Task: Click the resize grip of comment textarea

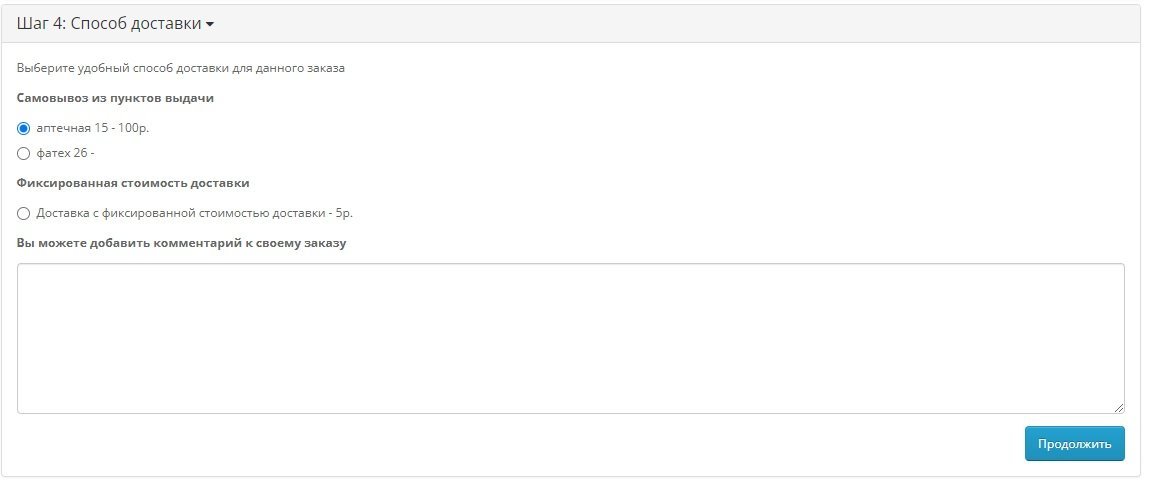Action: [x=1119, y=408]
